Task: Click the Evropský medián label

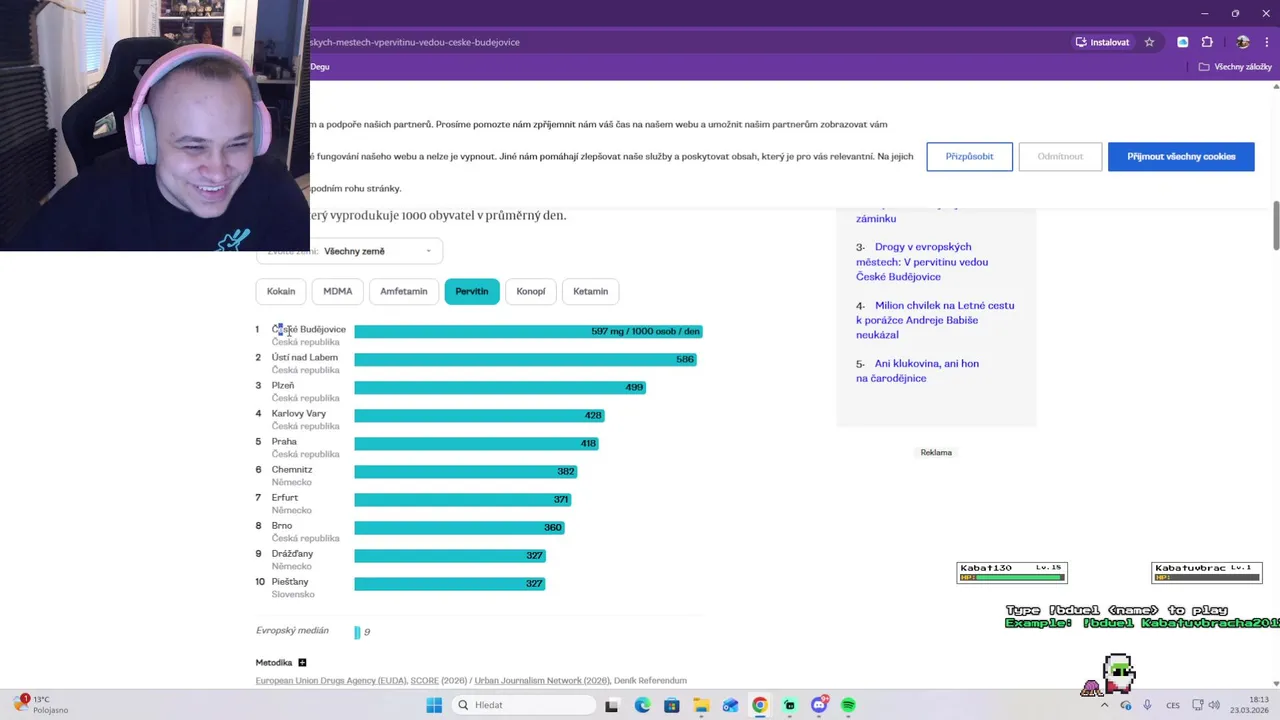Action: [292, 631]
